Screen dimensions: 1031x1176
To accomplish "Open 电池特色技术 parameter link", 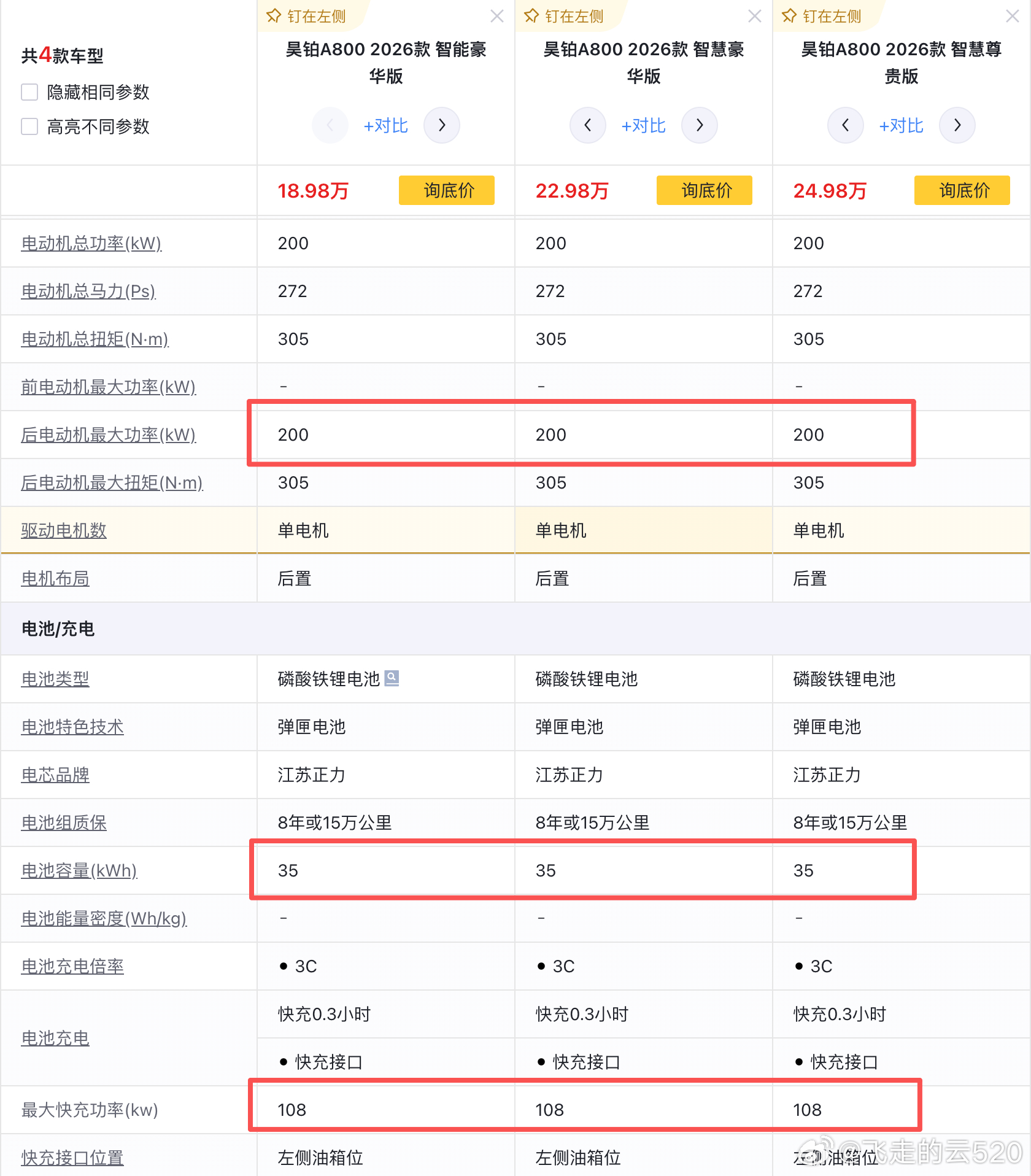I will click(72, 727).
